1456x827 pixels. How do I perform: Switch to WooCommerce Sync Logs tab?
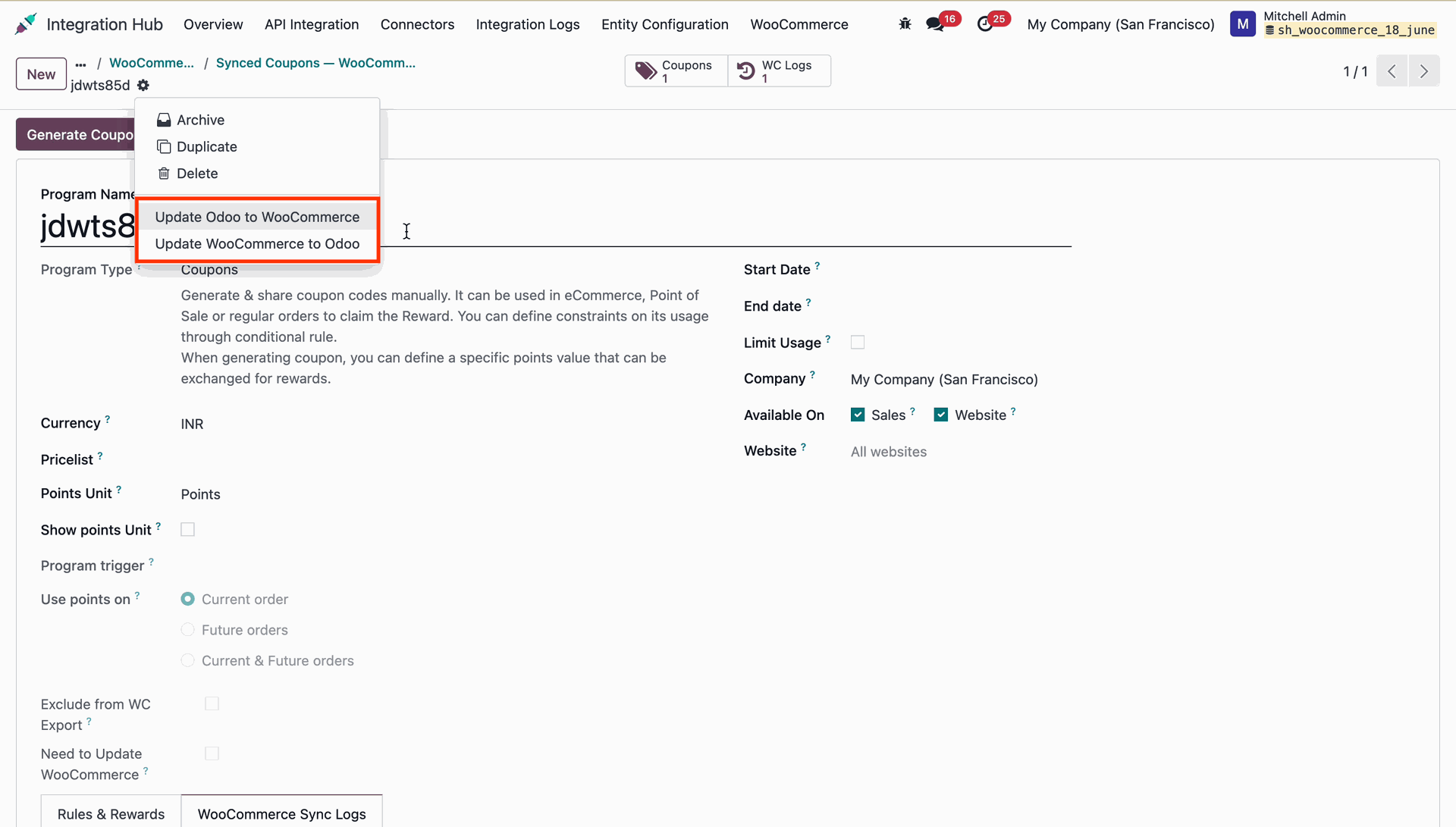pyautogui.click(x=281, y=813)
